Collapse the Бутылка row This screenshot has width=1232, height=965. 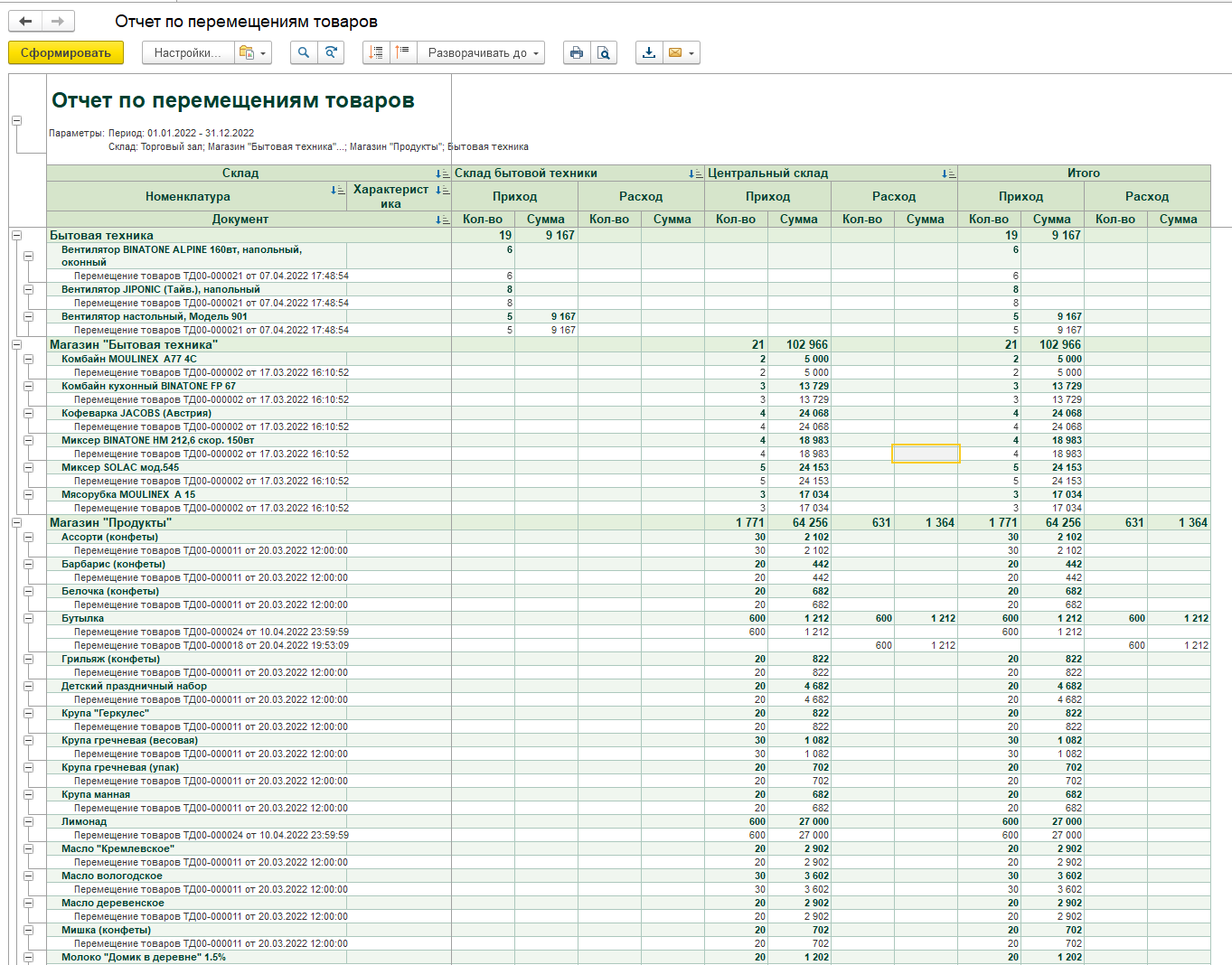[x=28, y=618]
